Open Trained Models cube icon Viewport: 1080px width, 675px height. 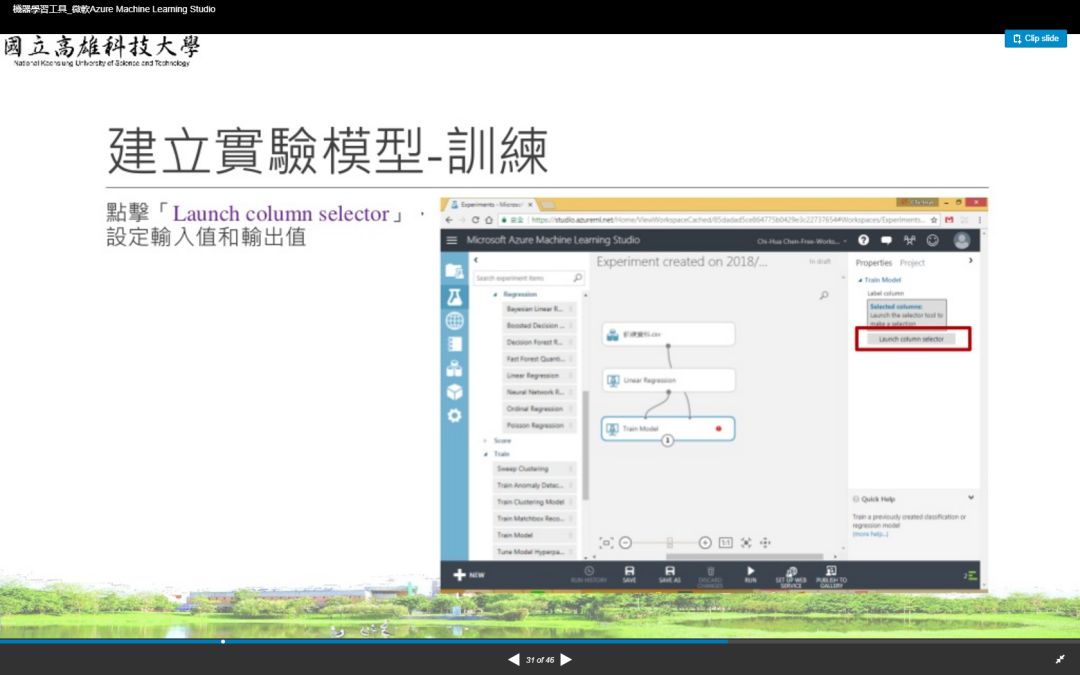point(454,392)
